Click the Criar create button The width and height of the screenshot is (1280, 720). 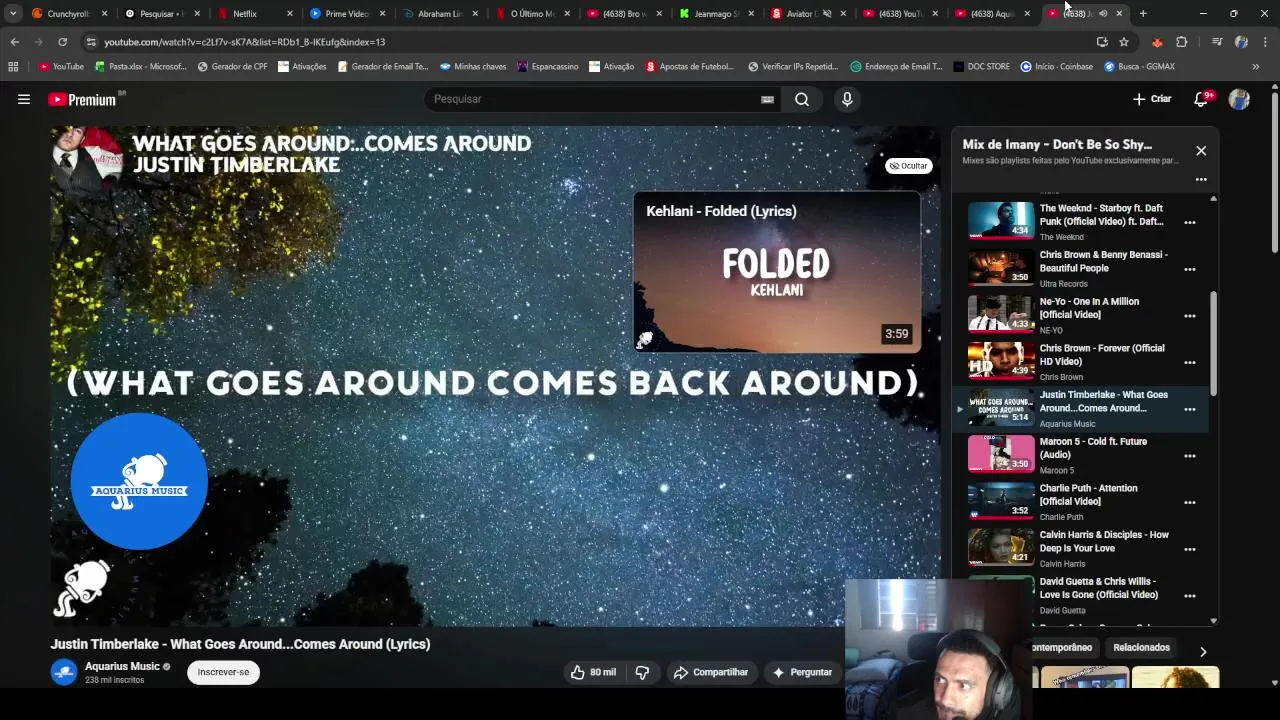[1152, 99]
